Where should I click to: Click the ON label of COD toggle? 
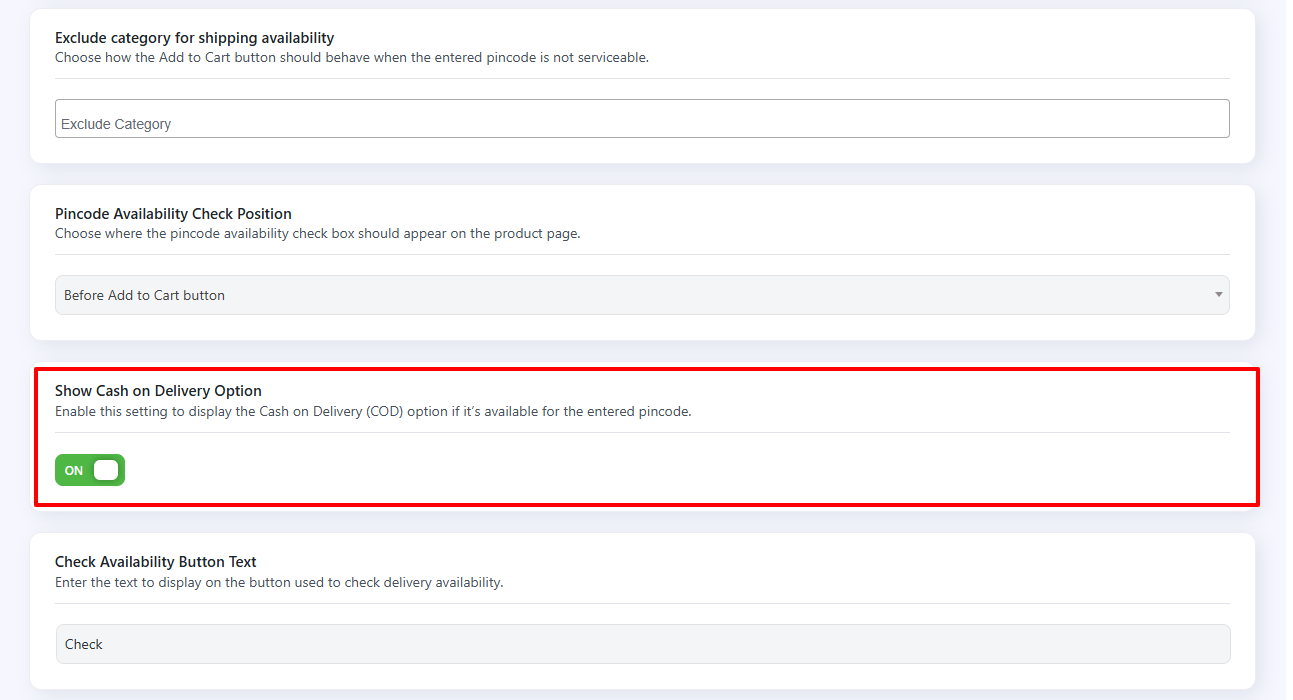74,471
